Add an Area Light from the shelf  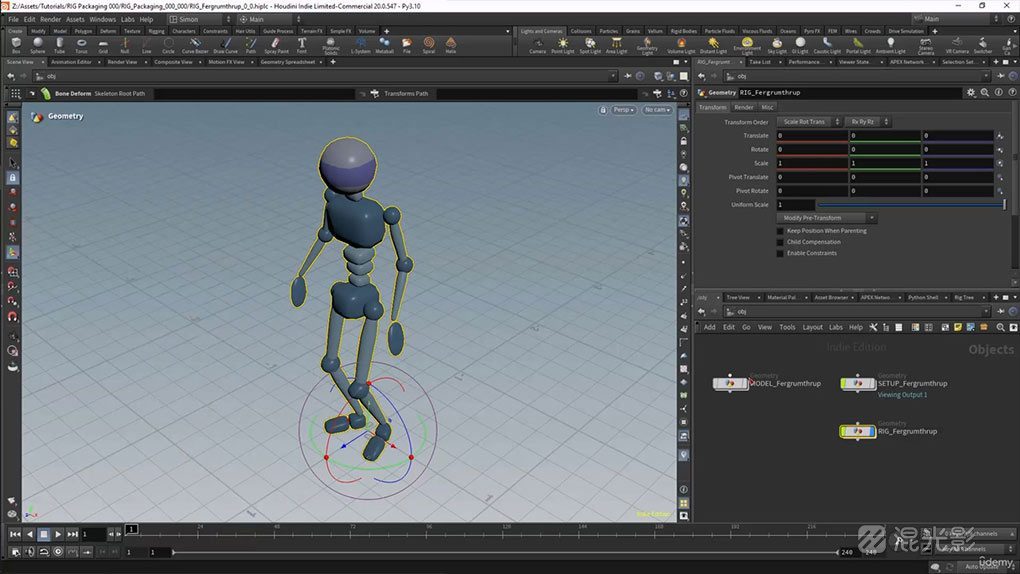[616, 45]
